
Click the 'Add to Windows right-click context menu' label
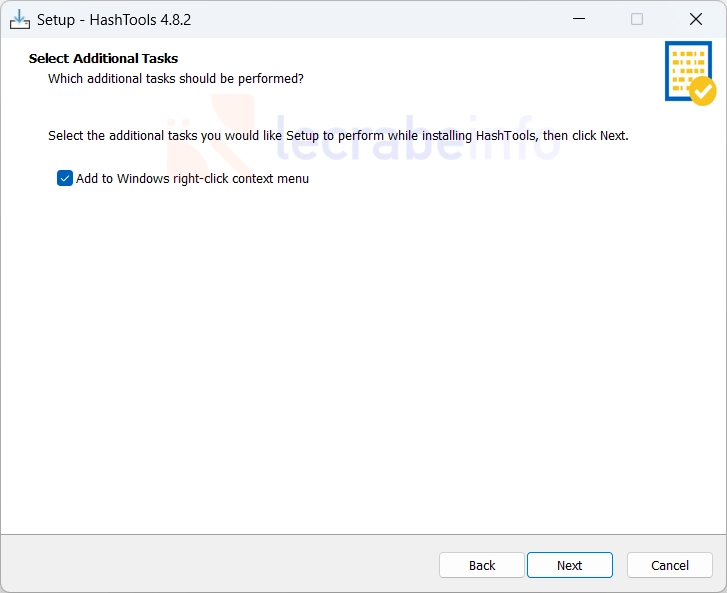click(192, 179)
